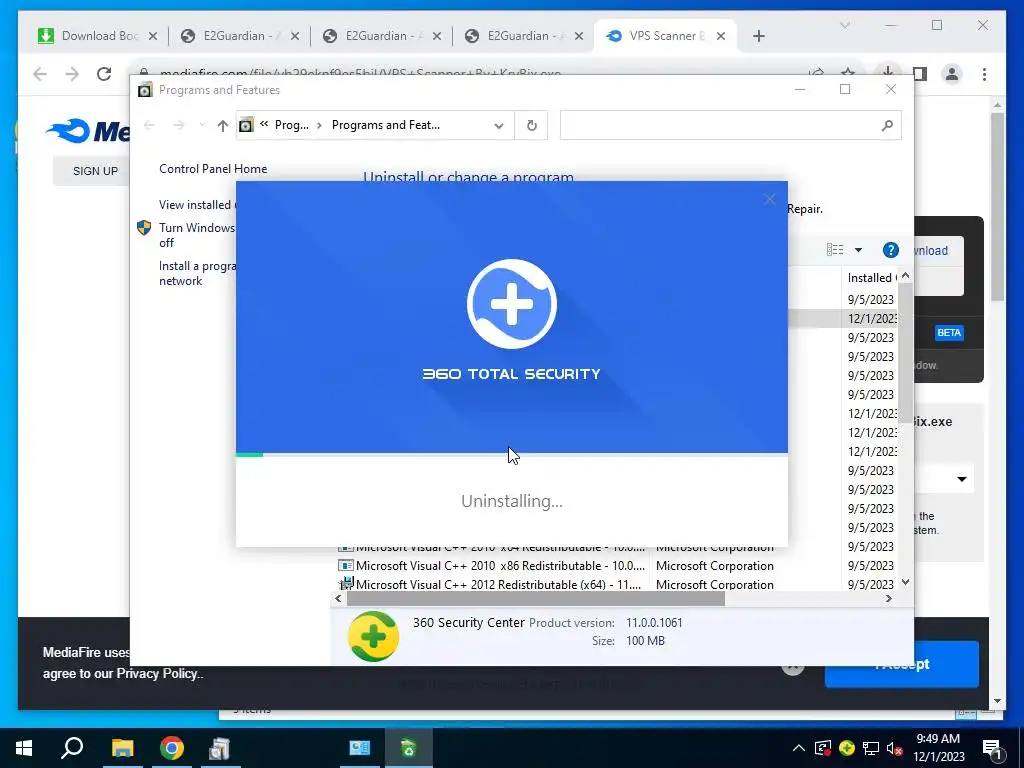Open Chrome downloads icon
The height and width of the screenshot is (768, 1024).
pyautogui.click(x=887, y=71)
